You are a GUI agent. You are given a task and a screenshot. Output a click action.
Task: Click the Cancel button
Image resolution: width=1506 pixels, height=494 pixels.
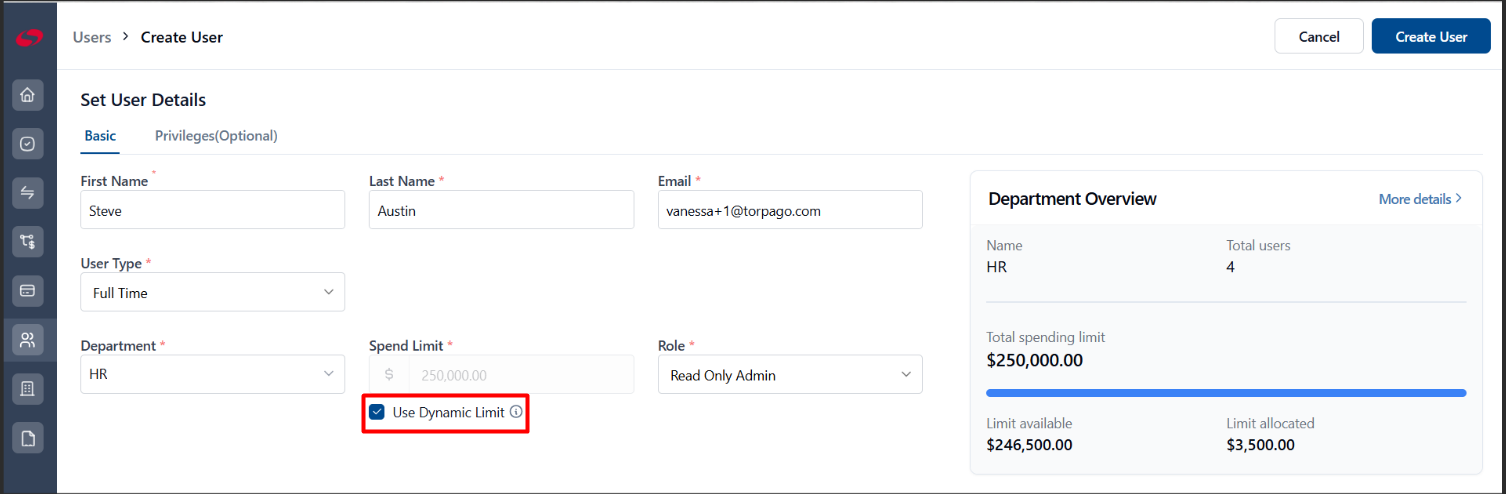point(1319,36)
